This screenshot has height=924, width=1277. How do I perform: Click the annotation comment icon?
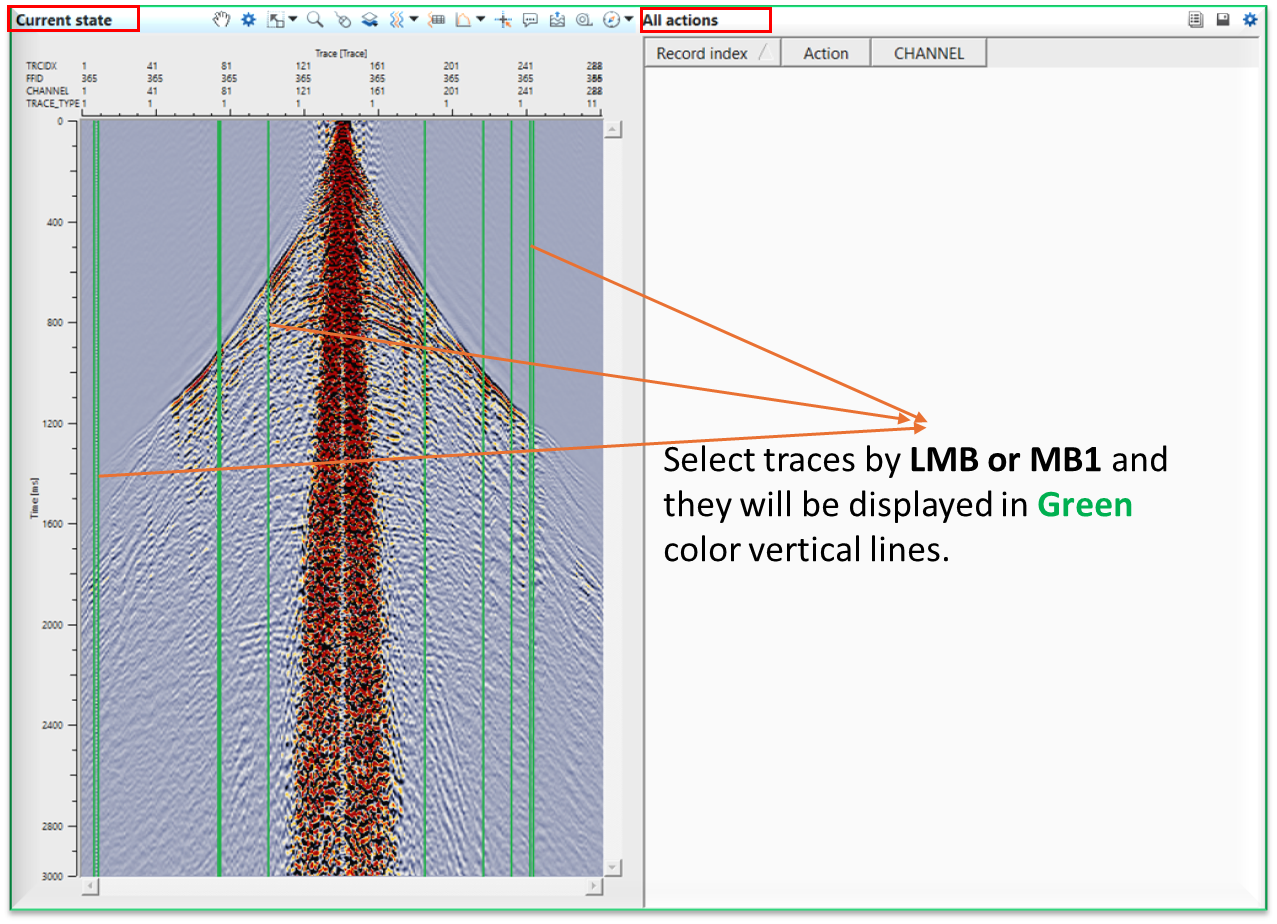pos(530,19)
